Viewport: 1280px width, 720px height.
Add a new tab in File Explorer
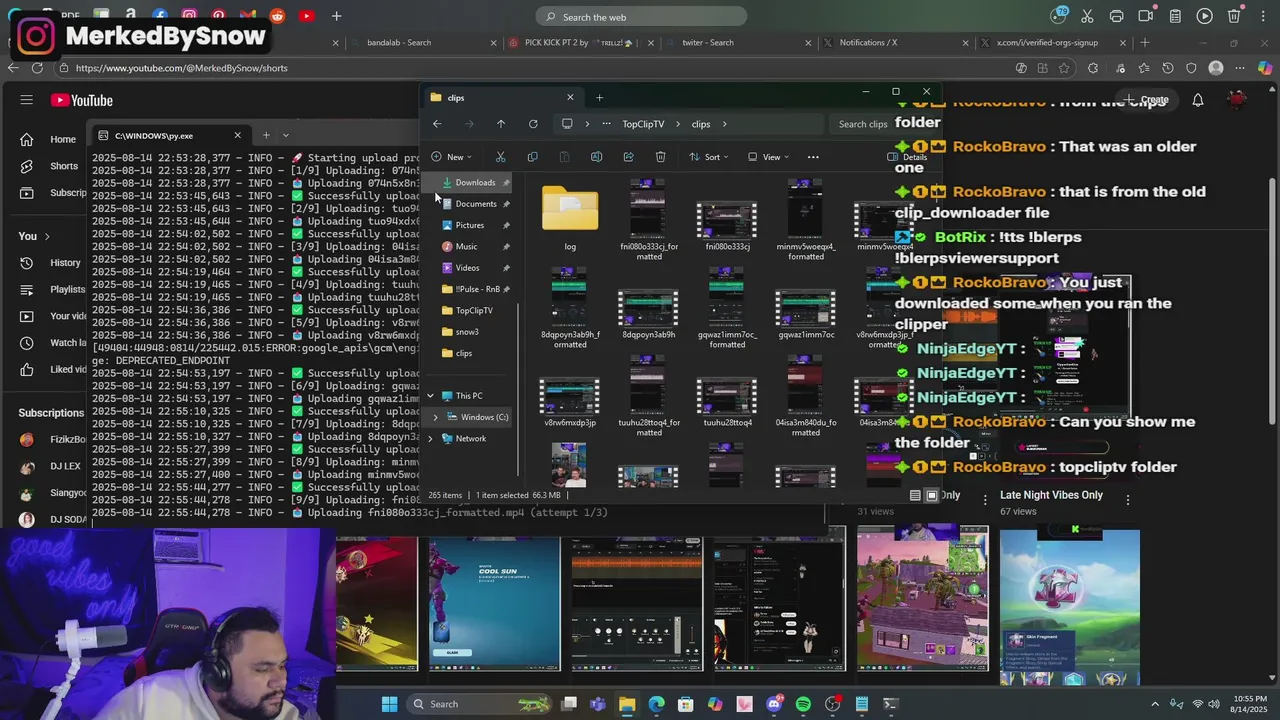(x=599, y=97)
